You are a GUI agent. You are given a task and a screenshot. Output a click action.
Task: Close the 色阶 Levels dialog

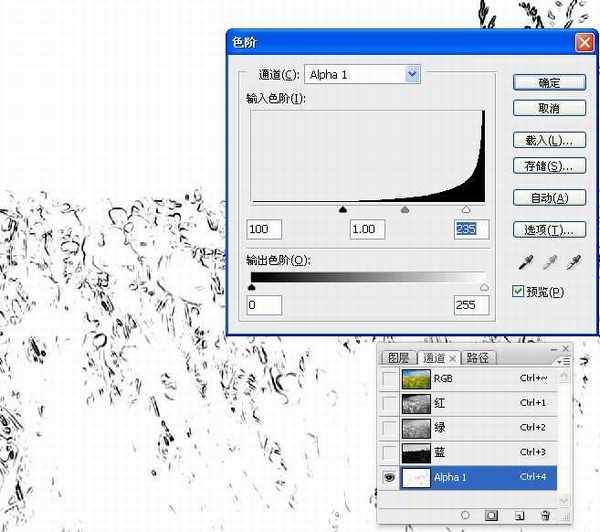tap(584, 42)
